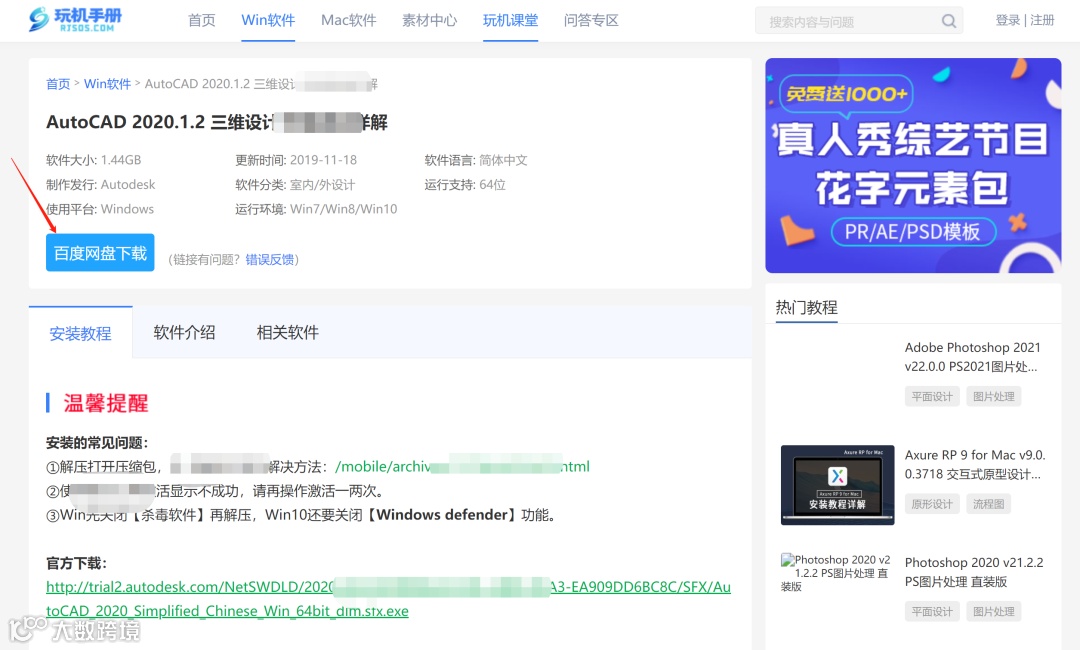Go to 首页 in the breadcrumb
Screen dimensions: 1080x650
point(58,84)
